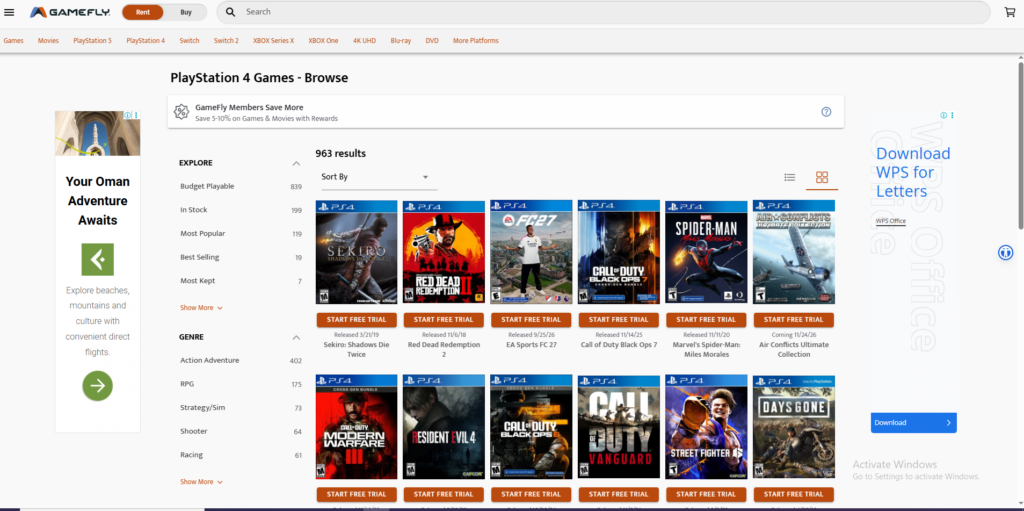Click the rewards percent badge icon
Image resolution: width=1024 pixels, height=511 pixels.
(x=181, y=112)
